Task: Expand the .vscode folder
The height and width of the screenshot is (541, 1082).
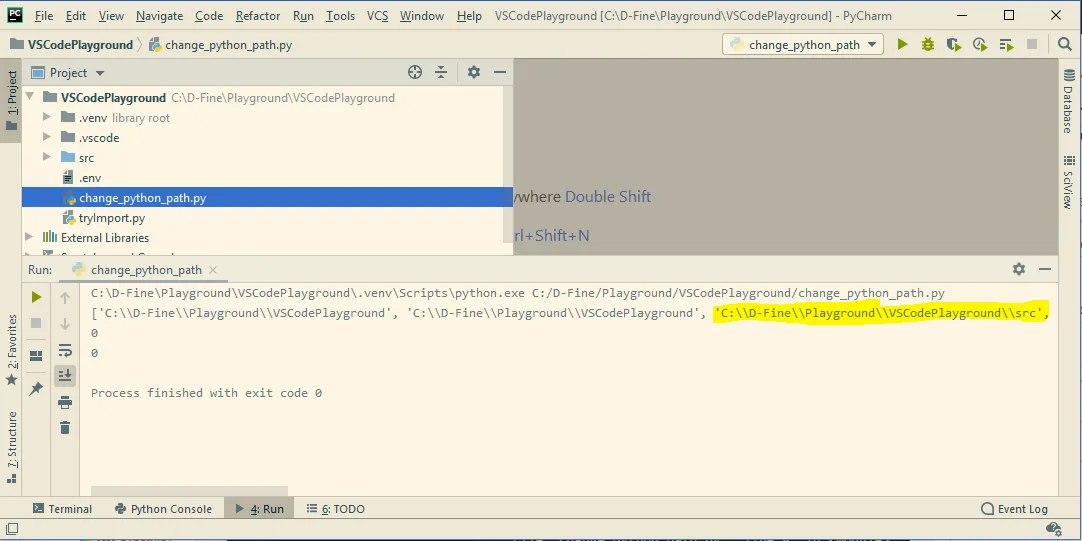Action: point(47,137)
